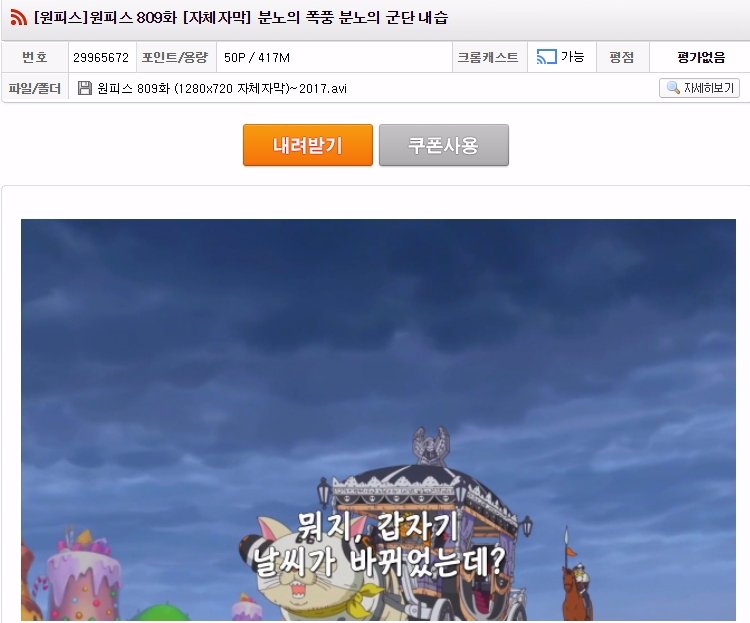Click the orange RSS feed icon
The height and width of the screenshot is (623, 750).
[x=19, y=17]
